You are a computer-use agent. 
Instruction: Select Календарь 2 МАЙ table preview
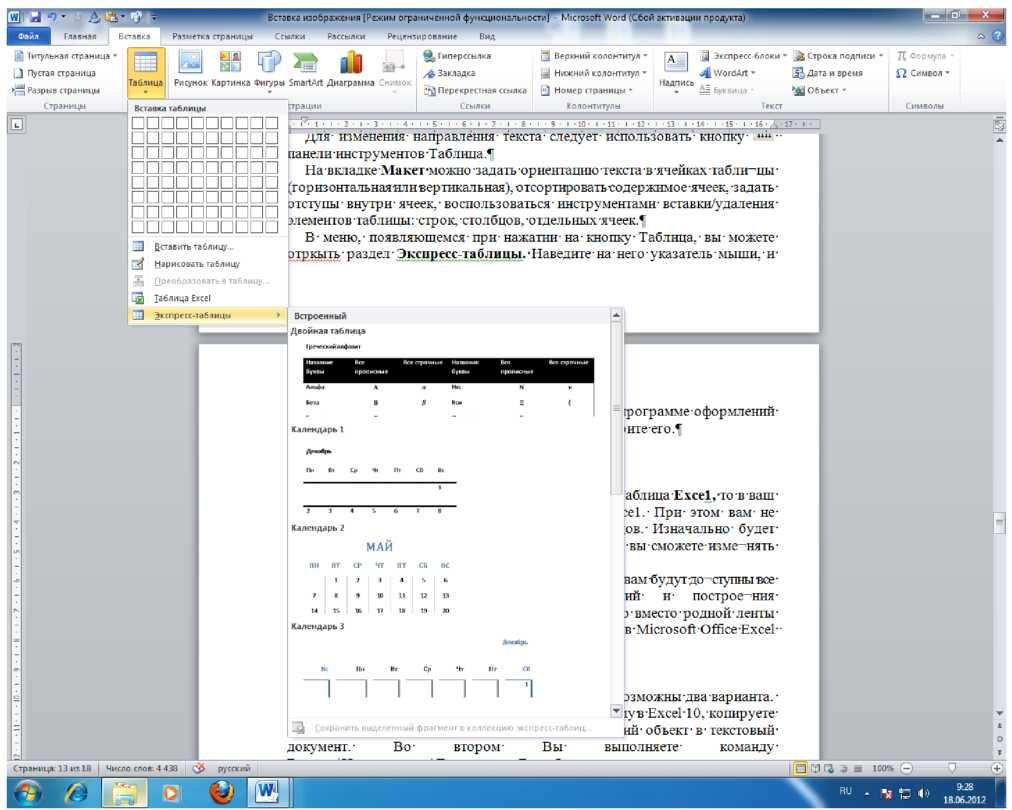pyautogui.click(x=381, y=578)
